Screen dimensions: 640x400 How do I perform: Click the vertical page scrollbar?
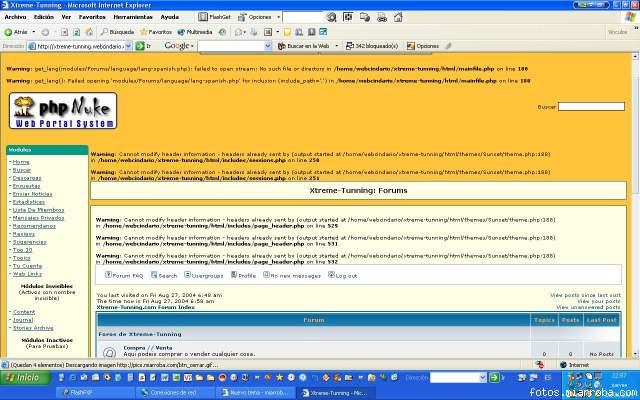[x=636, y=205]
